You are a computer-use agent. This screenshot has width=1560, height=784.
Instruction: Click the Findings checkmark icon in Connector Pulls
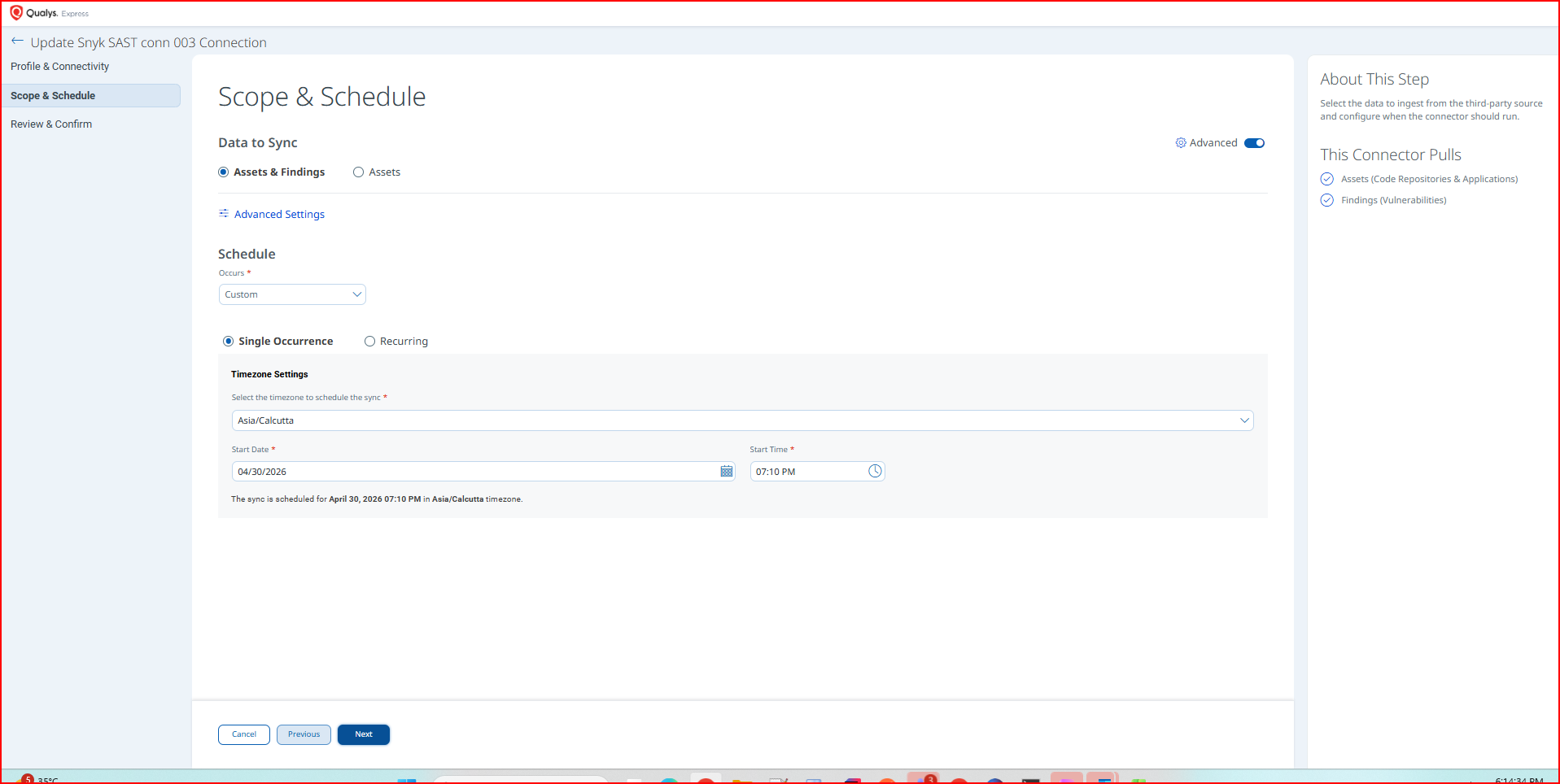pyautogui.click(x=1327, y=200)
